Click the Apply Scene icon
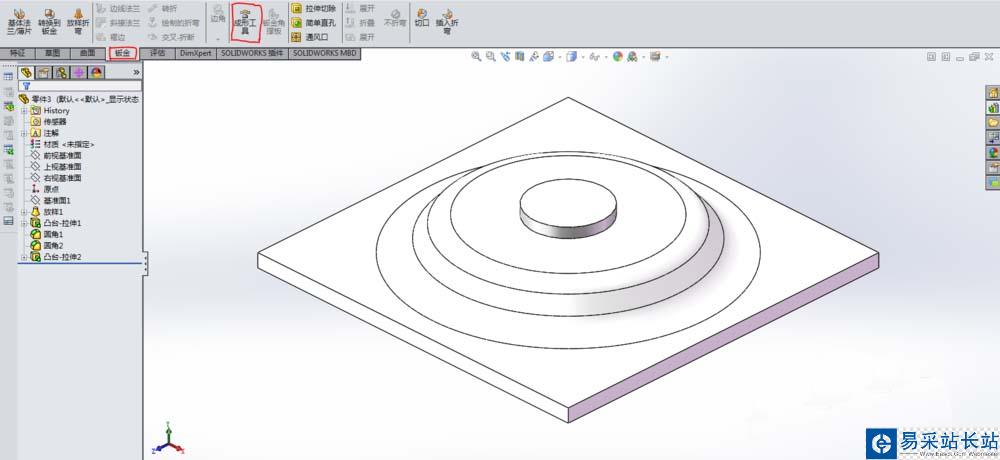Viewport: 1000px width, 460px height. 632,57
